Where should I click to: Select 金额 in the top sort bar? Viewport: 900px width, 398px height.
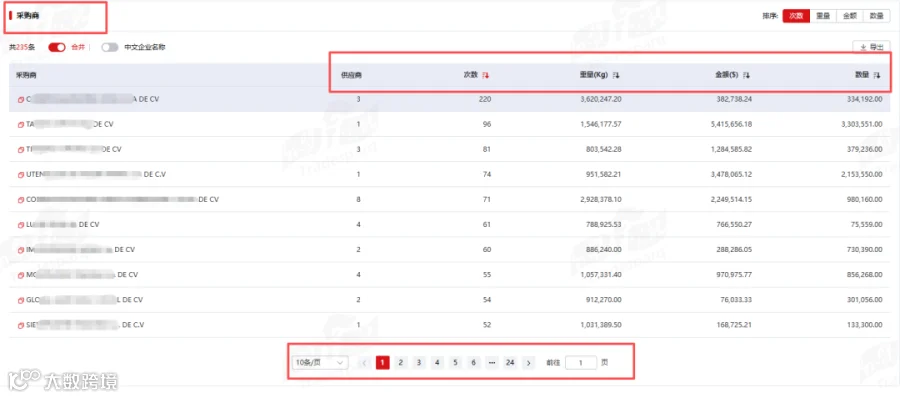coord(849,16)
